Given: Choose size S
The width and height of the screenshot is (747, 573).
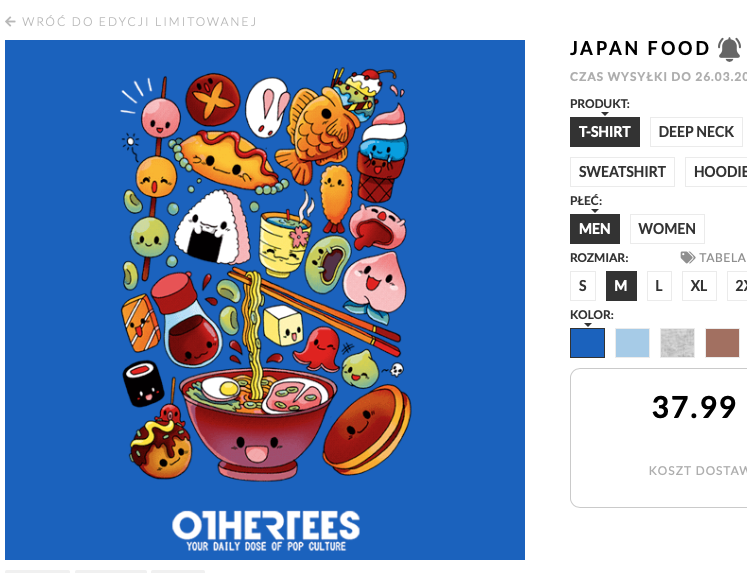Looking at the screenshot, I should click(582, 286).
